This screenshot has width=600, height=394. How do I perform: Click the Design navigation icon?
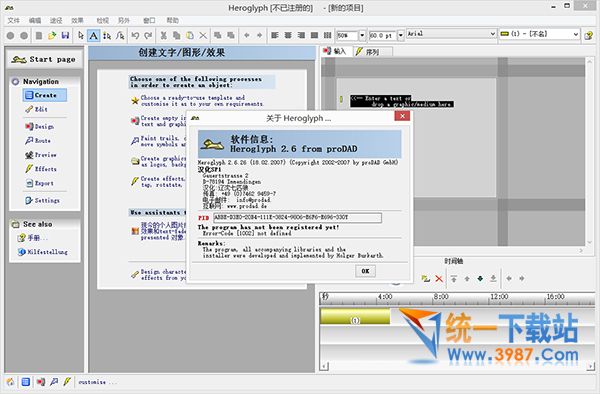pos(29,126)
